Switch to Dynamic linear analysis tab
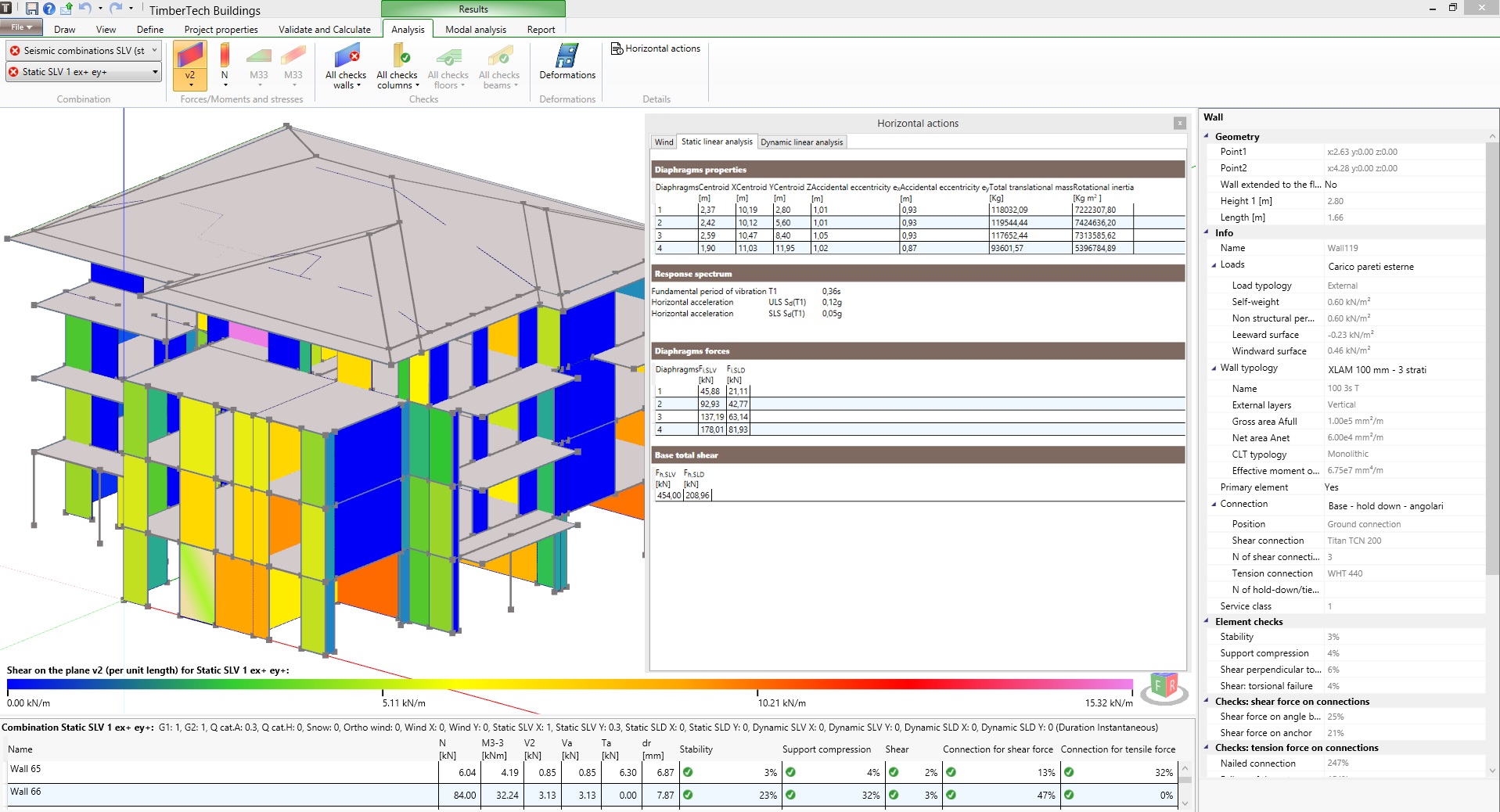 [801, 142]
